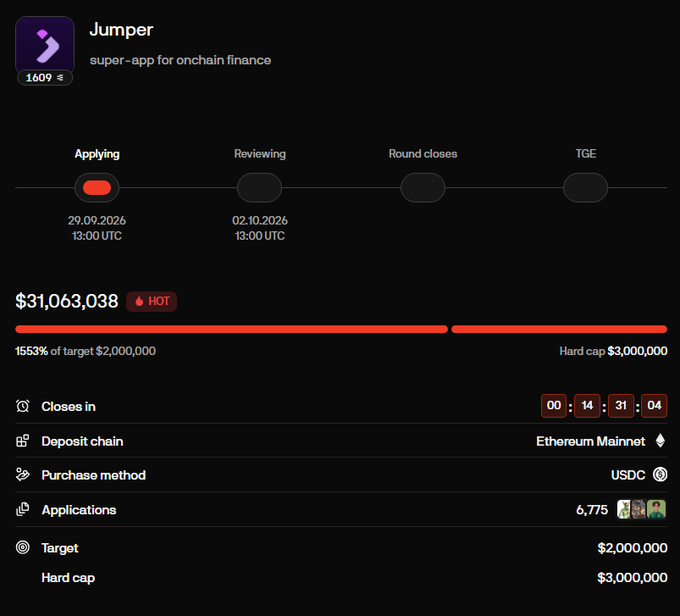Click the Purchase method hand-coins icon
Viewport: 680px width, 616px height.
pos(23,475)
